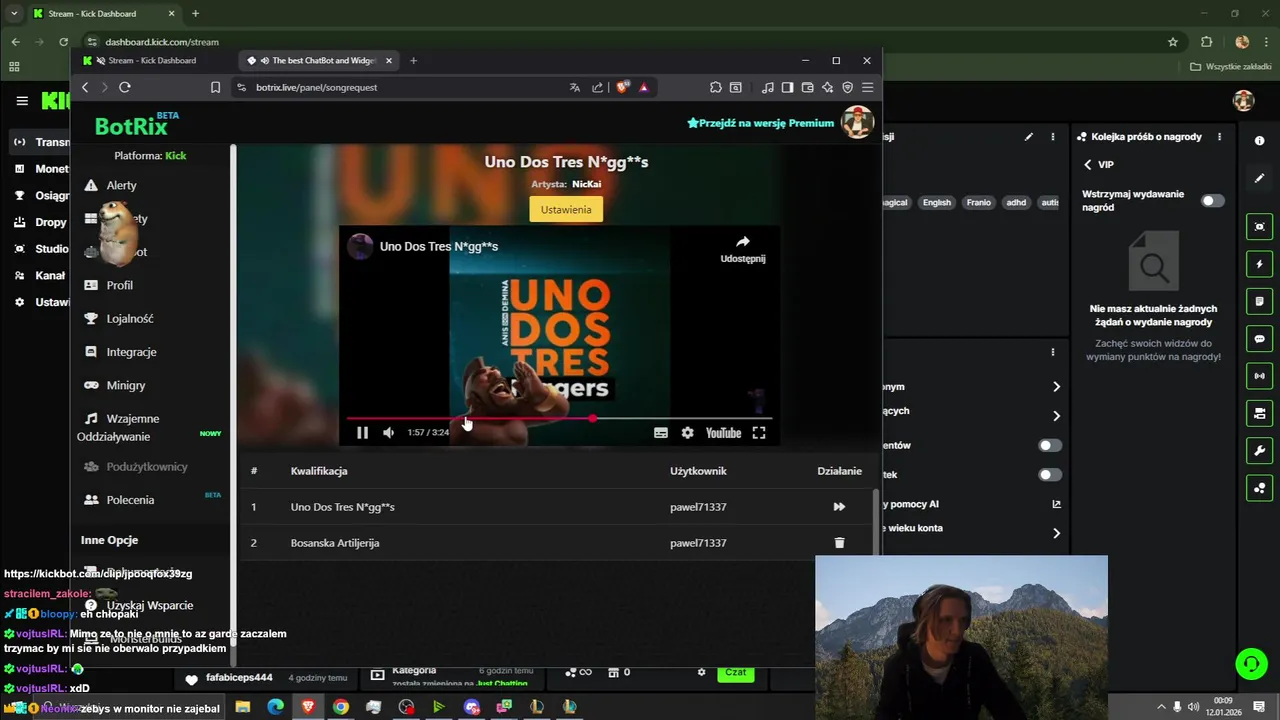Select the English tag chip

point(937,202)
